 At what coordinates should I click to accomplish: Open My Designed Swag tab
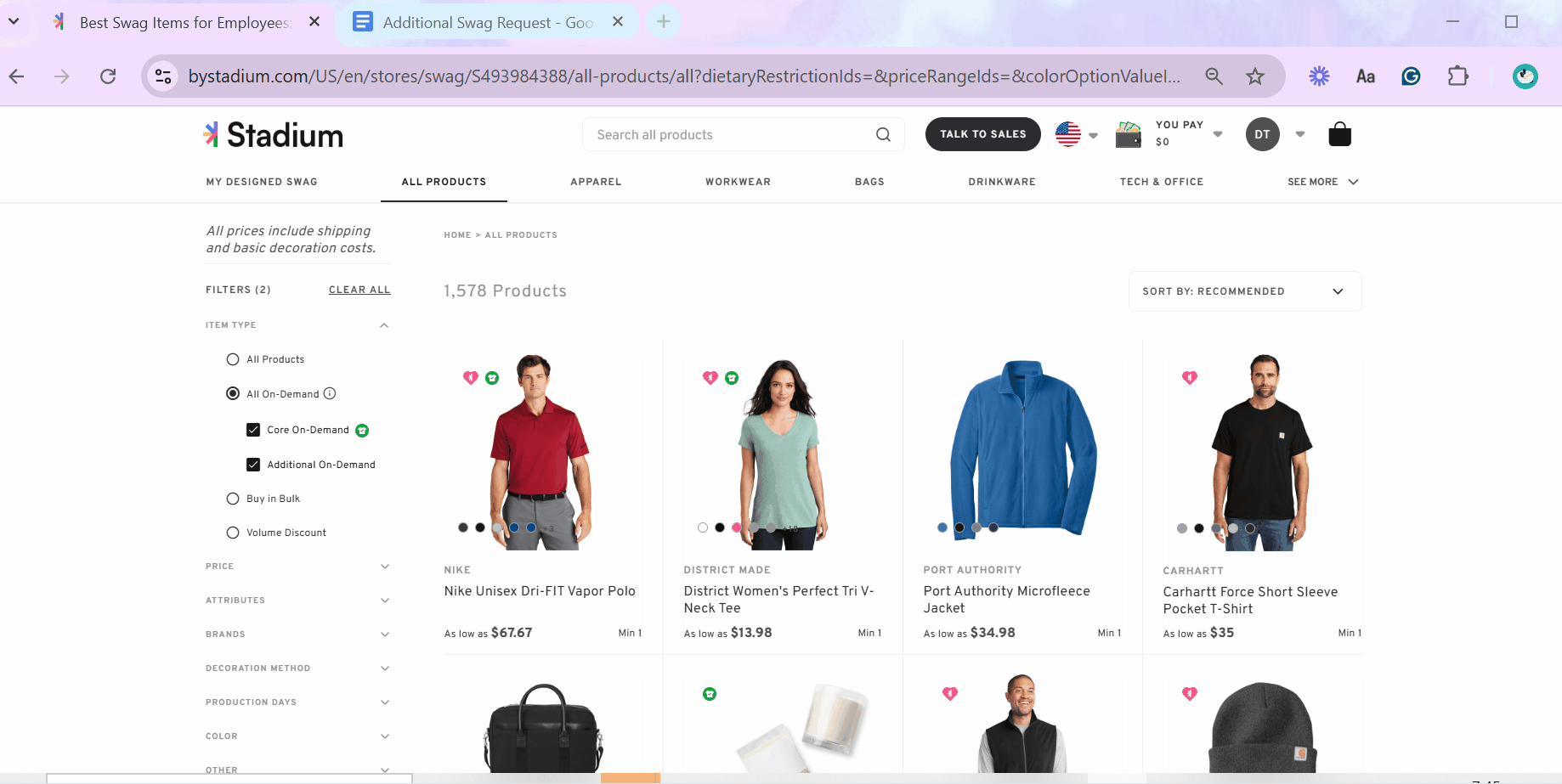[x=262, y=182]
